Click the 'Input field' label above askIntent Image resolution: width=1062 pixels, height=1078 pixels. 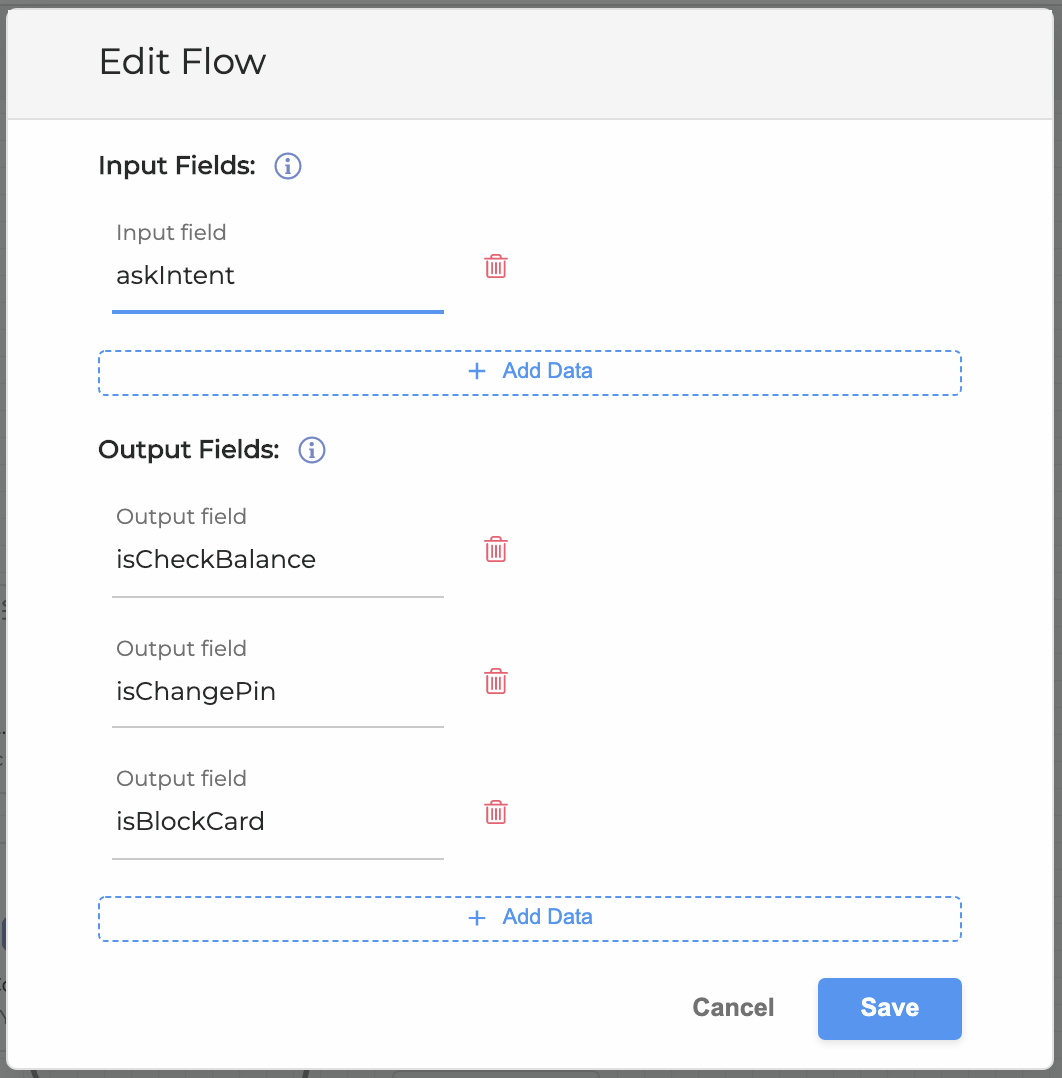pos(171,233)
